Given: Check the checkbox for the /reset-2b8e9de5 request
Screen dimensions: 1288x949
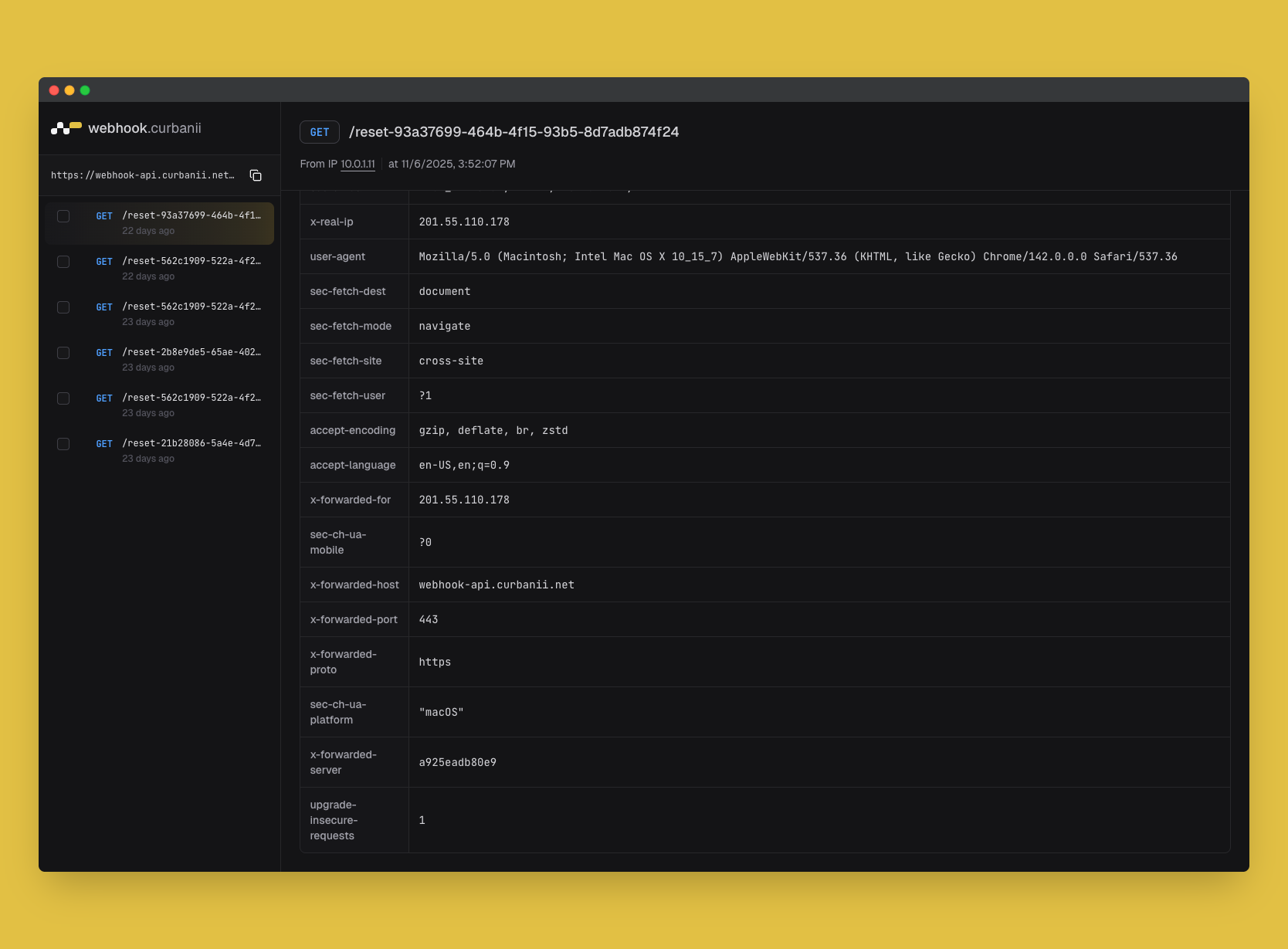Looking at the screenshot, I should (63, 353).
